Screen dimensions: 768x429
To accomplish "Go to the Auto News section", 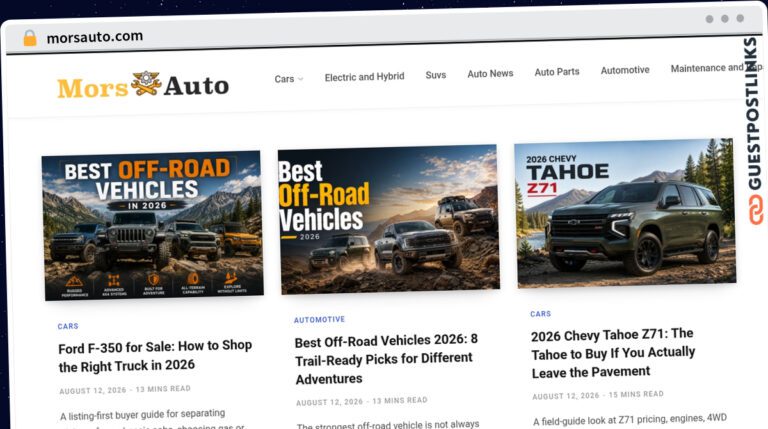I will click(x=490, y=73).
